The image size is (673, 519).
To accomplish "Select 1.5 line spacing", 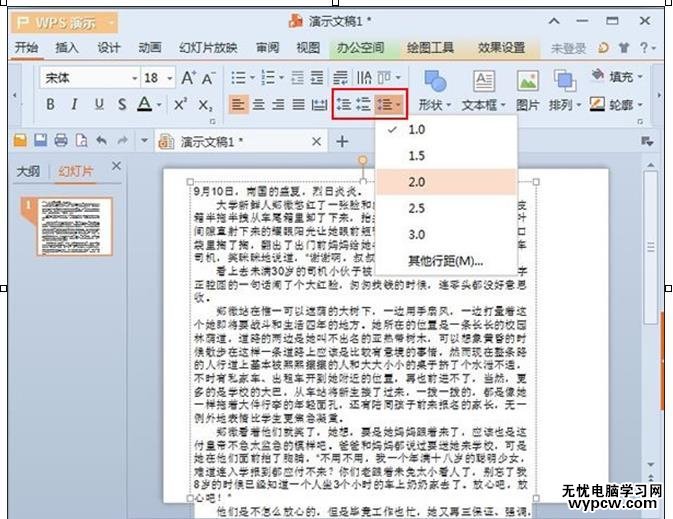I will tap(447, 156).
